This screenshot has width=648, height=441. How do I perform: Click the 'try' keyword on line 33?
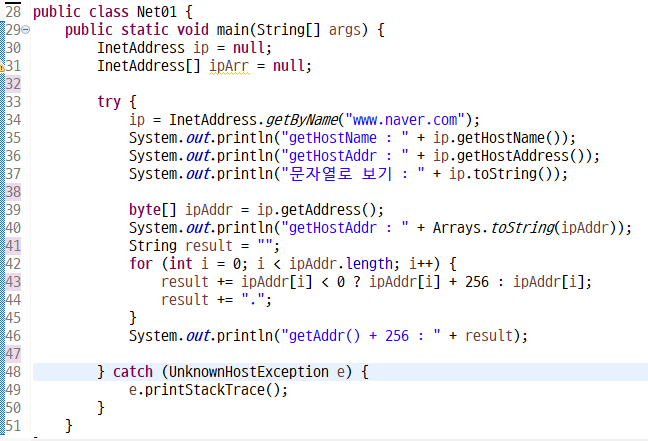click(x=109, y=102)
